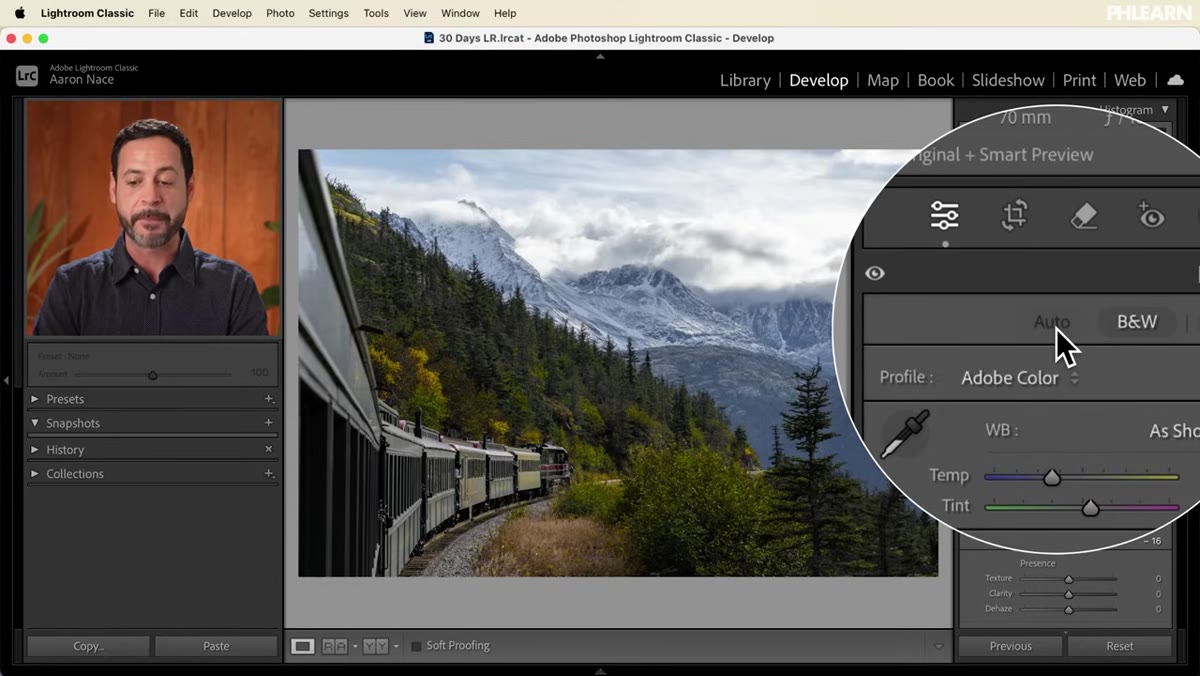Switch to the Map module
The width and height of the screenshot is (1200, 676).
pyautogui.click(x=883, y=80)
